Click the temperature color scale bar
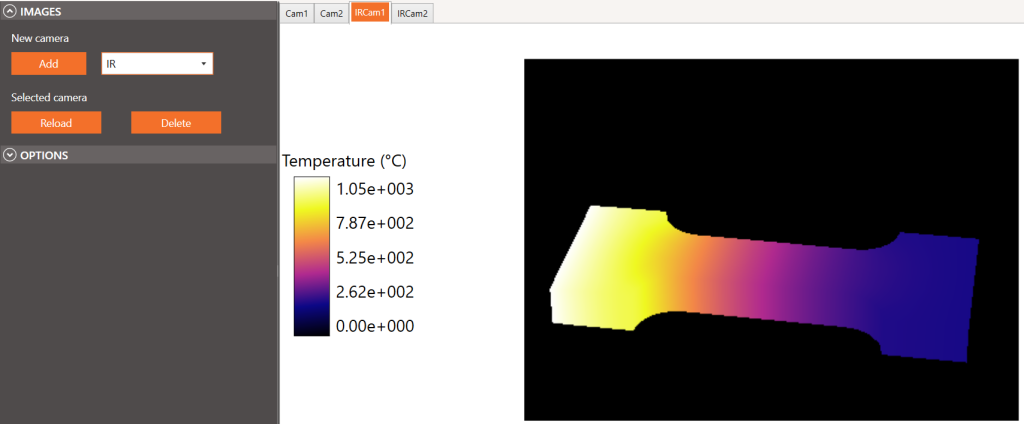Viewport: 1024px width, 424px height. click(x=312, y=256)
